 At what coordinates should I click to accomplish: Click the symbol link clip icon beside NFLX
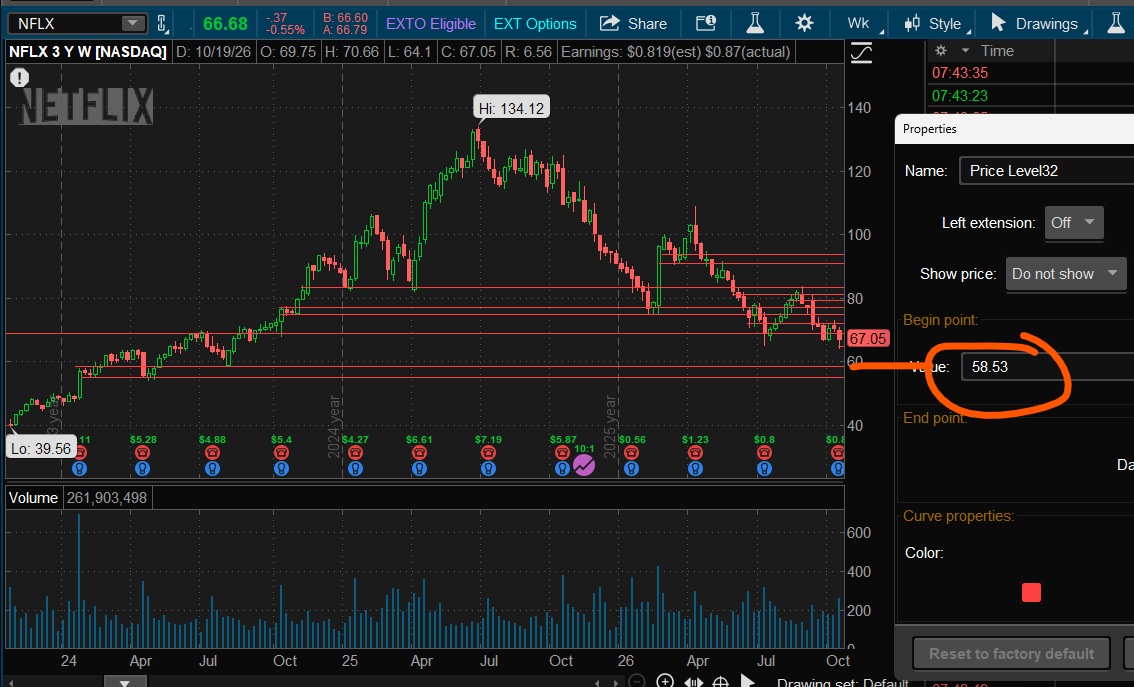click(x=162, y=23)
